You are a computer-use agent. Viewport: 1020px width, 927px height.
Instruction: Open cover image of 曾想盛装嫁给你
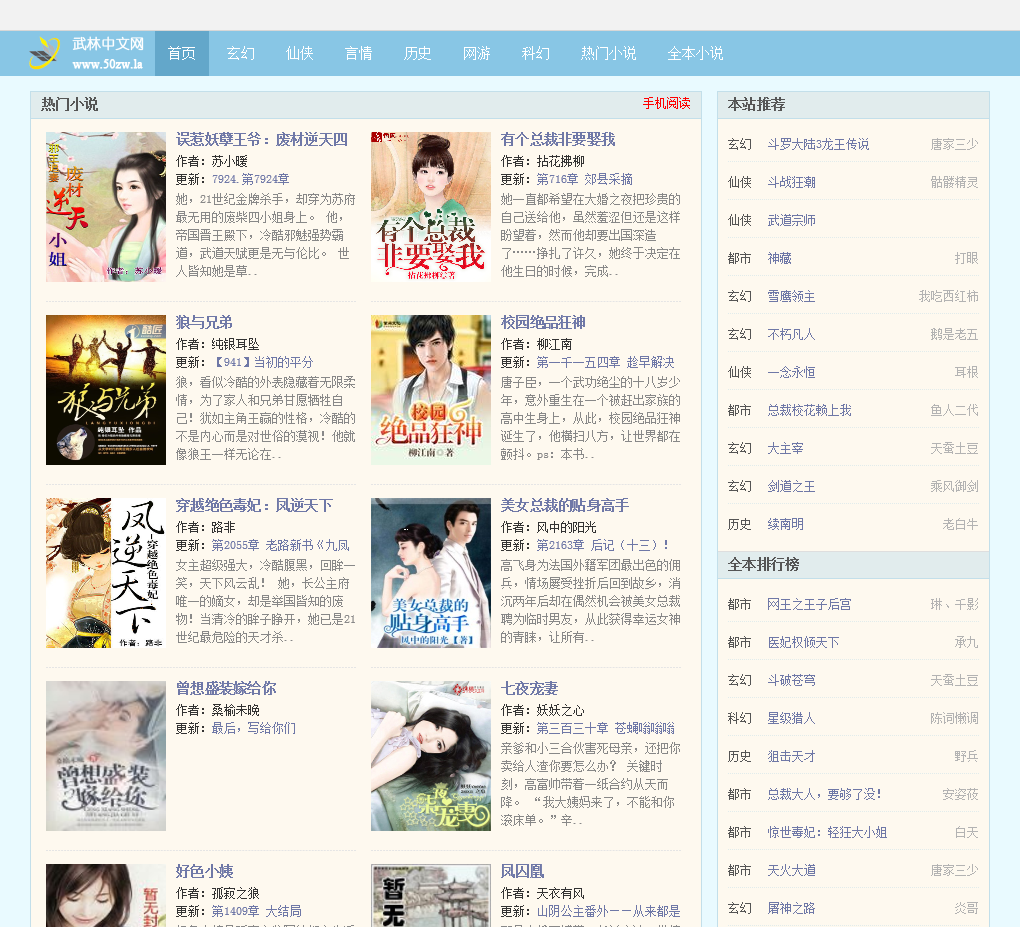point(106,756)
